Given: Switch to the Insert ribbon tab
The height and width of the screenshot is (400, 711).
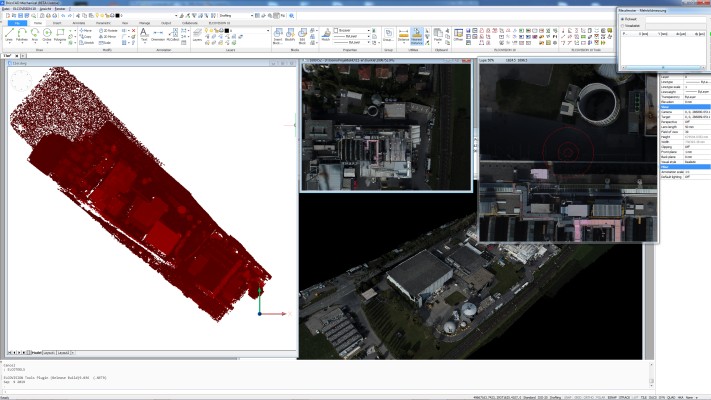Looking at the screenshot, I should 57,23.
